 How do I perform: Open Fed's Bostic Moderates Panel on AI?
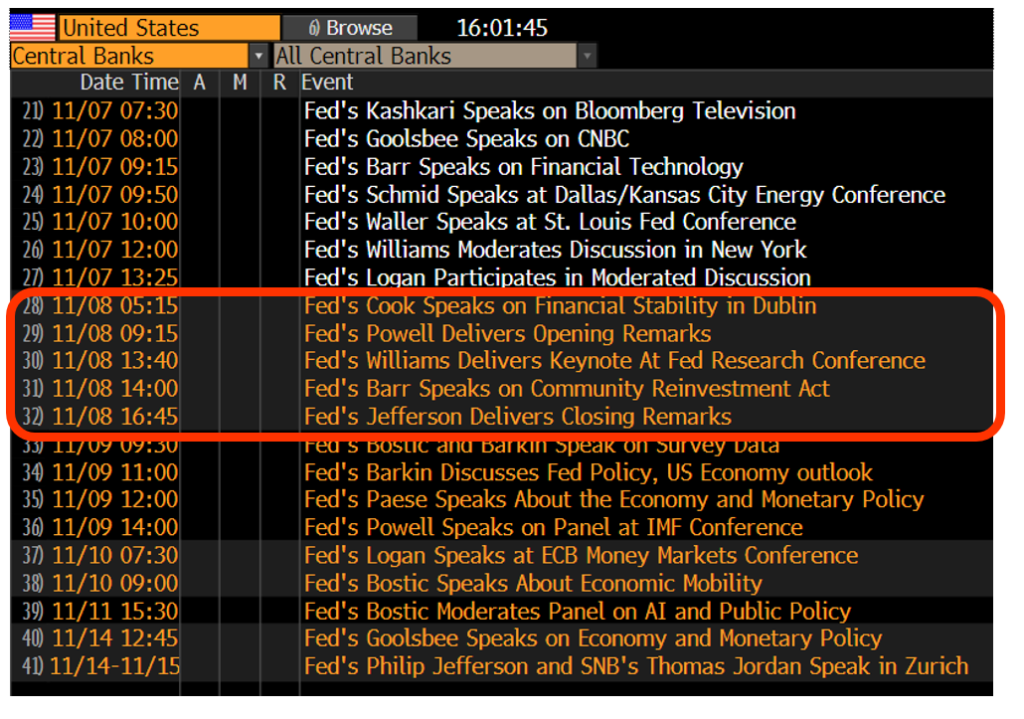click(x=577, y=611)
